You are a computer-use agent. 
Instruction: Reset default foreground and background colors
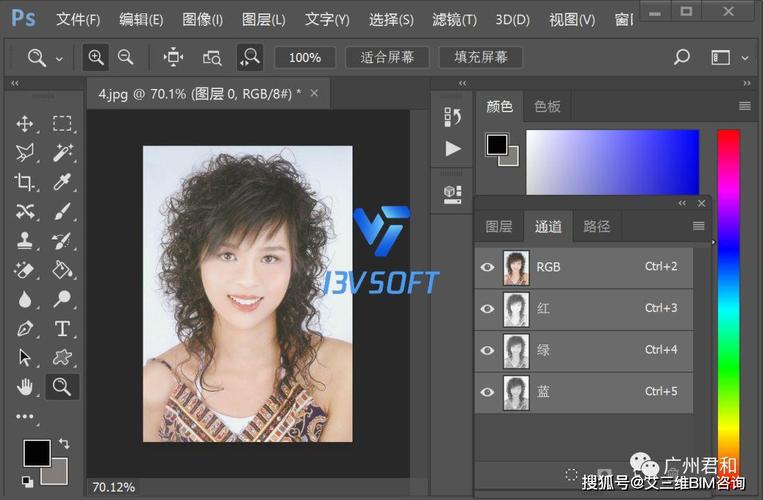coord(27,482)
